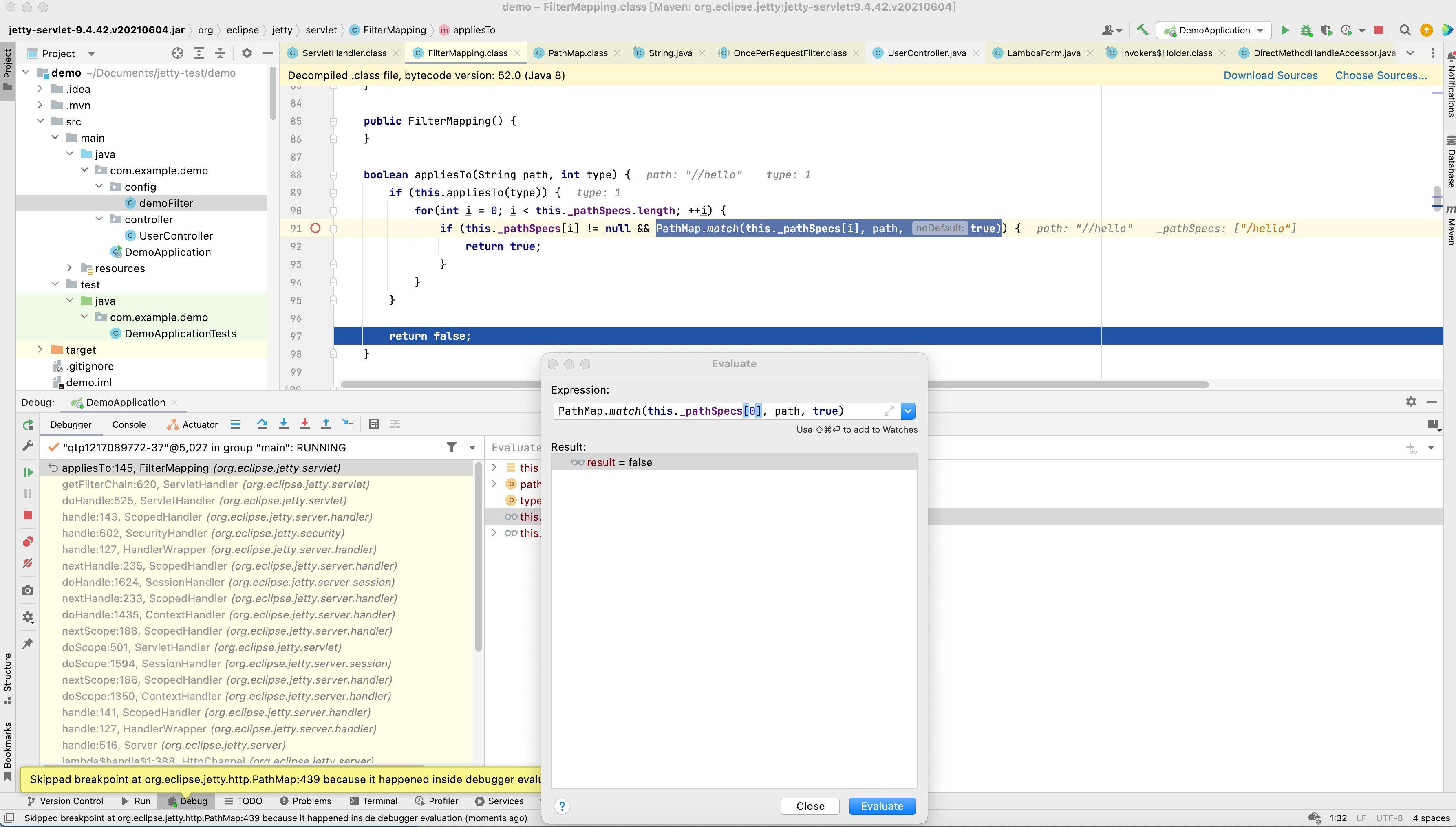Show hidden editor tabs dropdown chevron

click(x=1410, y=53)
